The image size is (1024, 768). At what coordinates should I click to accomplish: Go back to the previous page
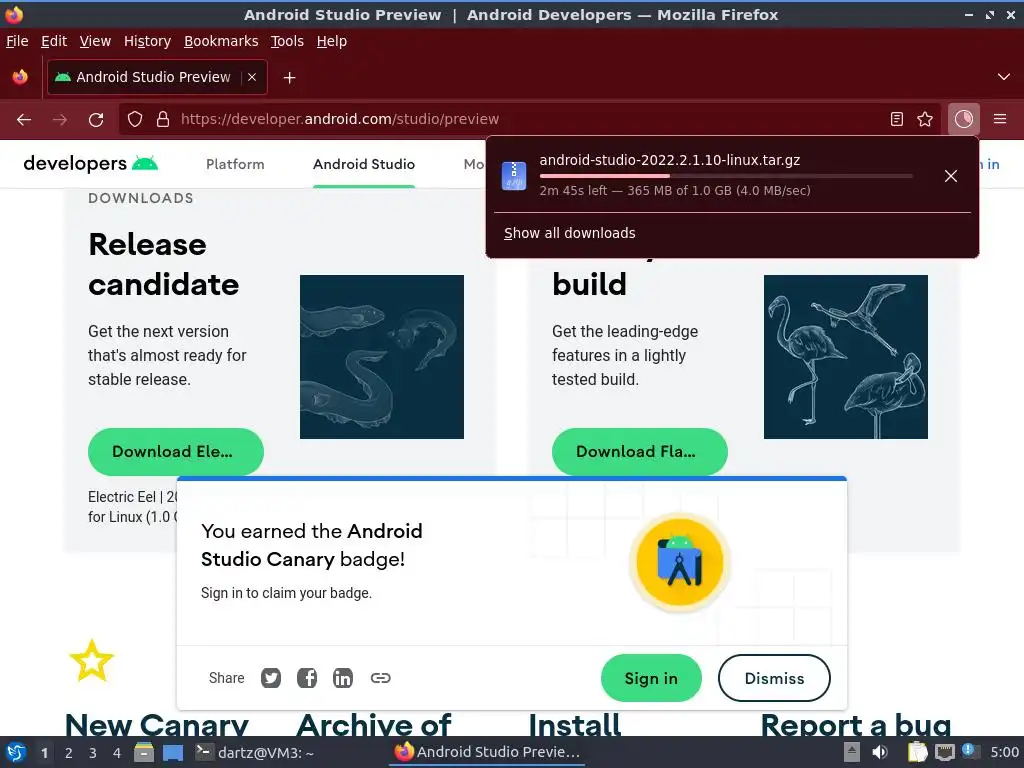click(24, 120)
